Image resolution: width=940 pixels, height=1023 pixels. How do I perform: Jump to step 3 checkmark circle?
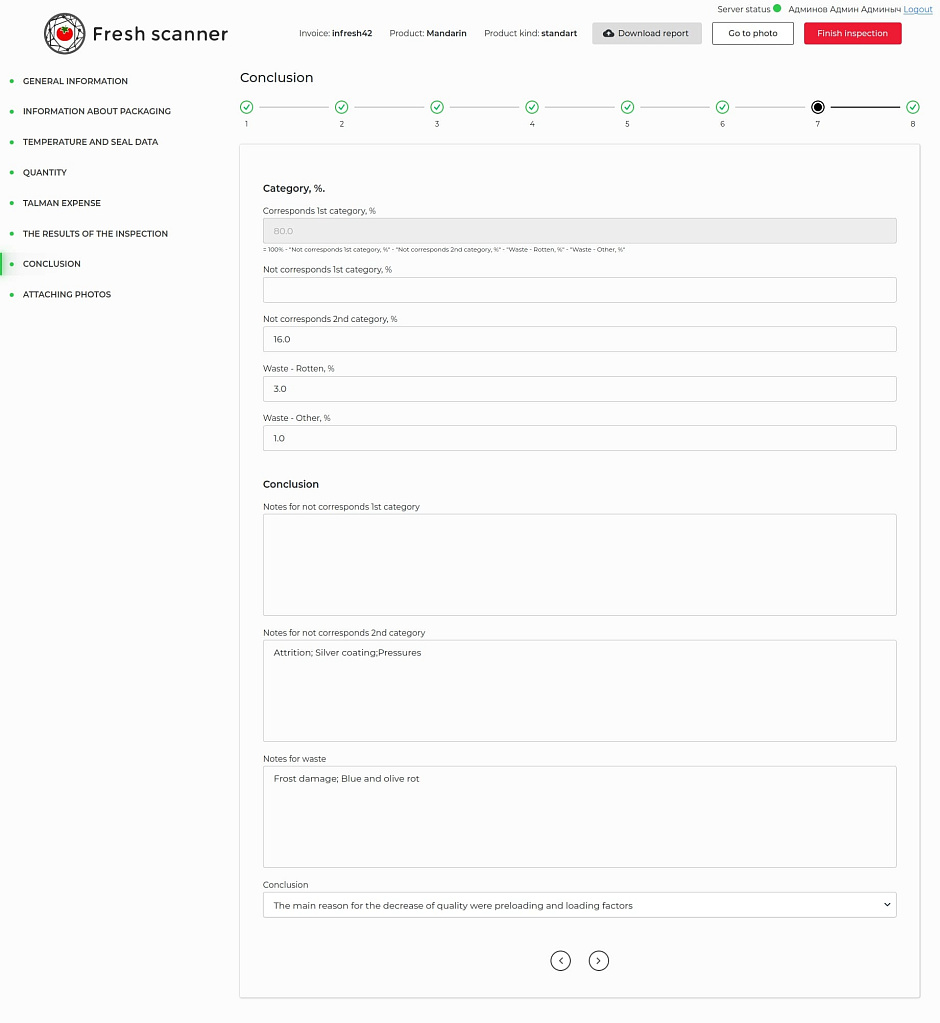(x=437, y=107)
